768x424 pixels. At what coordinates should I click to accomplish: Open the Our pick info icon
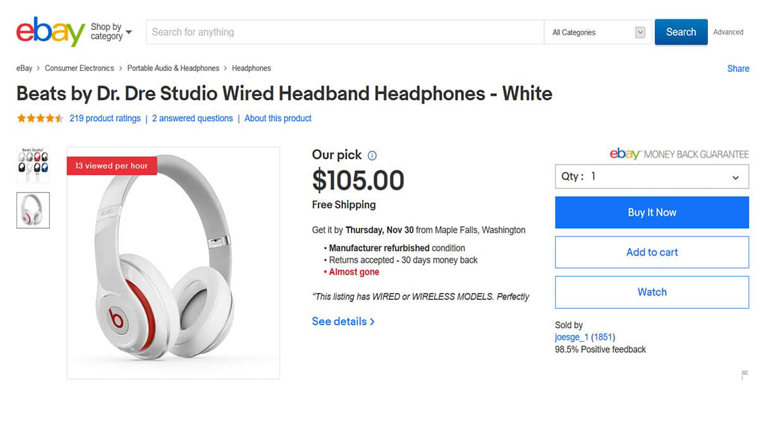[372, 156]
